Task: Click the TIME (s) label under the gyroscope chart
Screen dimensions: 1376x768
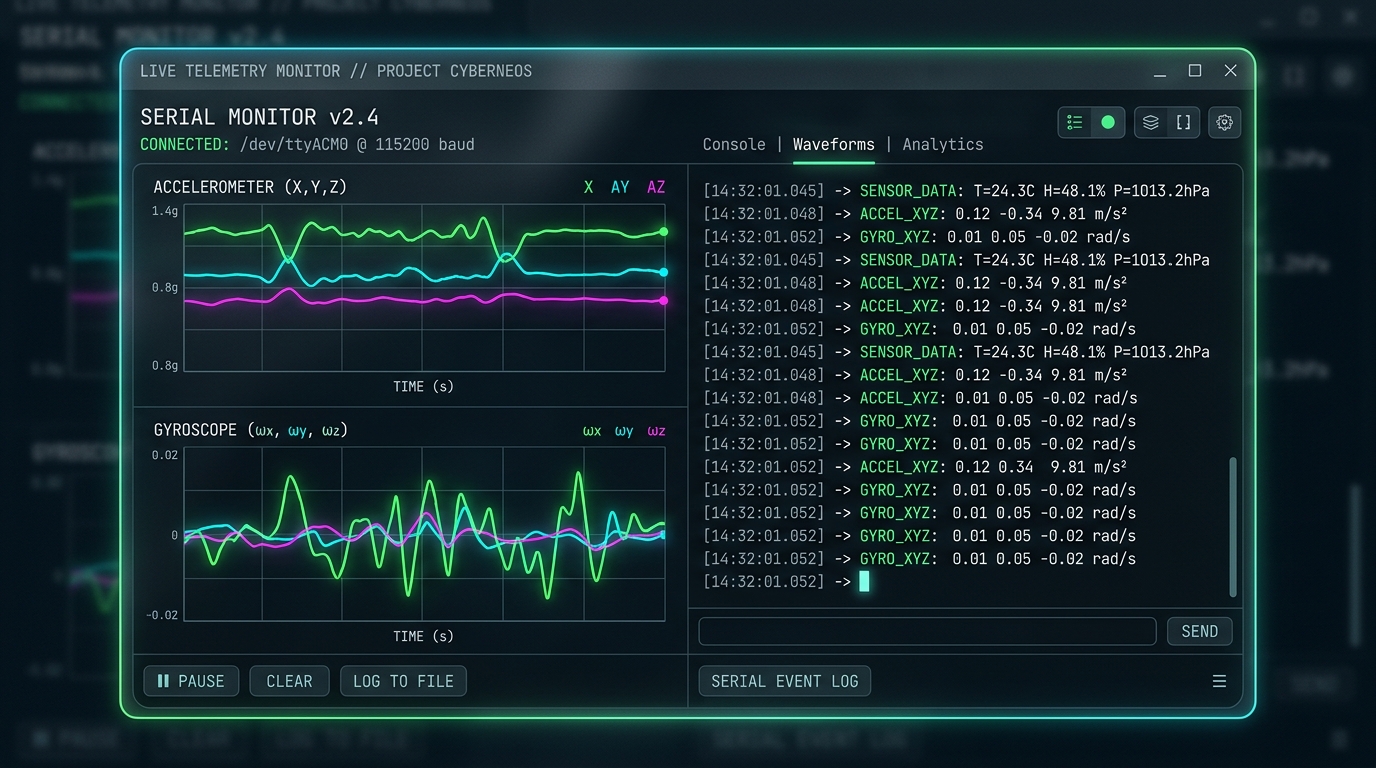Action: 423,636
